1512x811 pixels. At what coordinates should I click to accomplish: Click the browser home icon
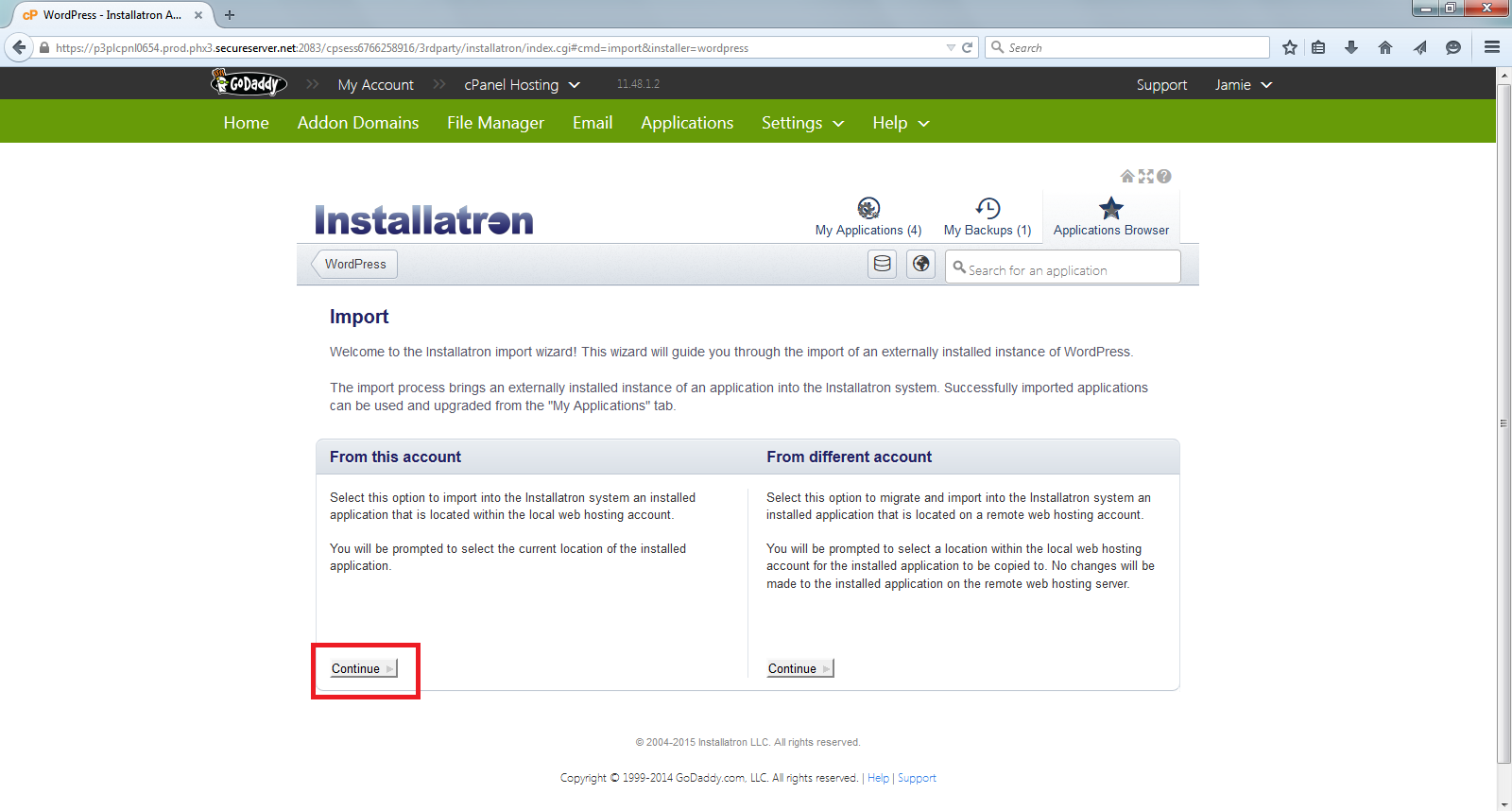[x=1385, y=47]
